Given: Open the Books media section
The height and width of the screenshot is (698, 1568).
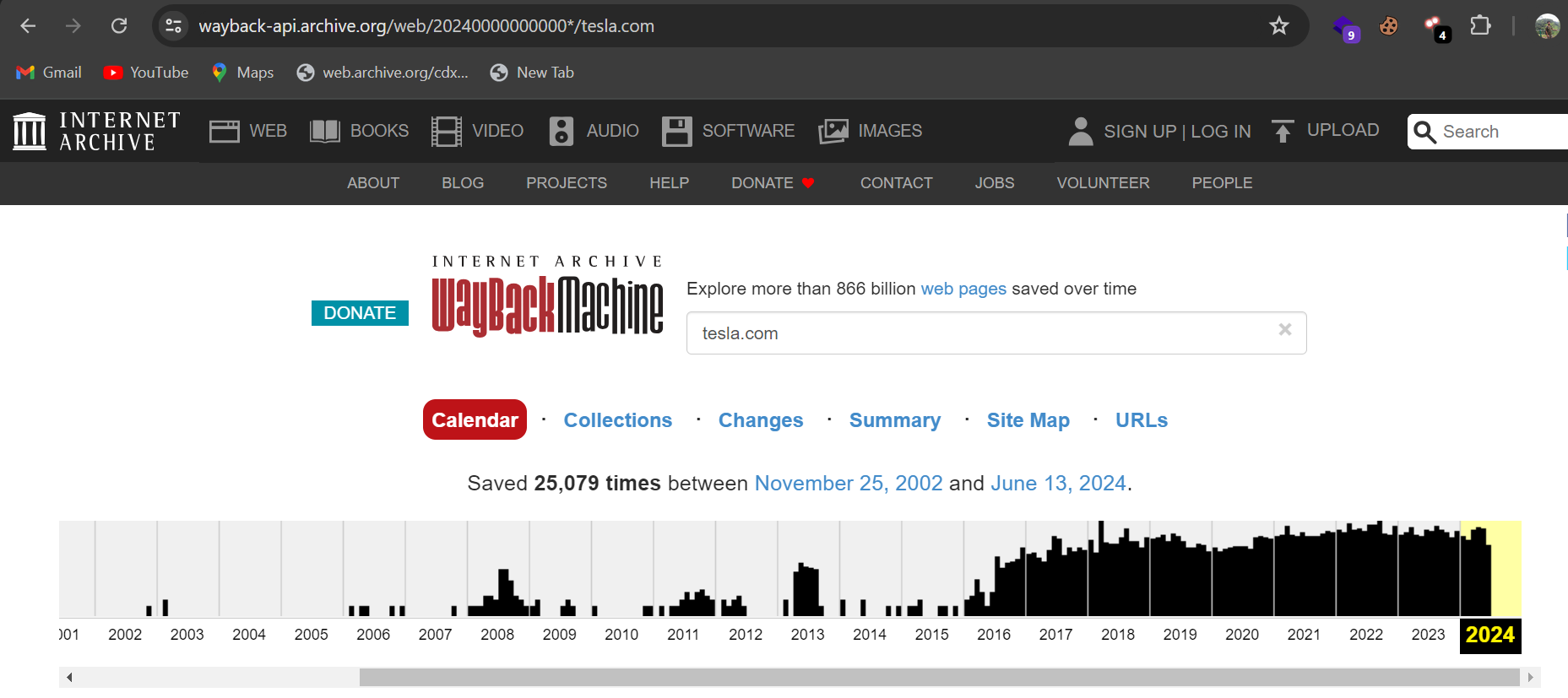Looking at the screenshot, I should pos(359,131).
